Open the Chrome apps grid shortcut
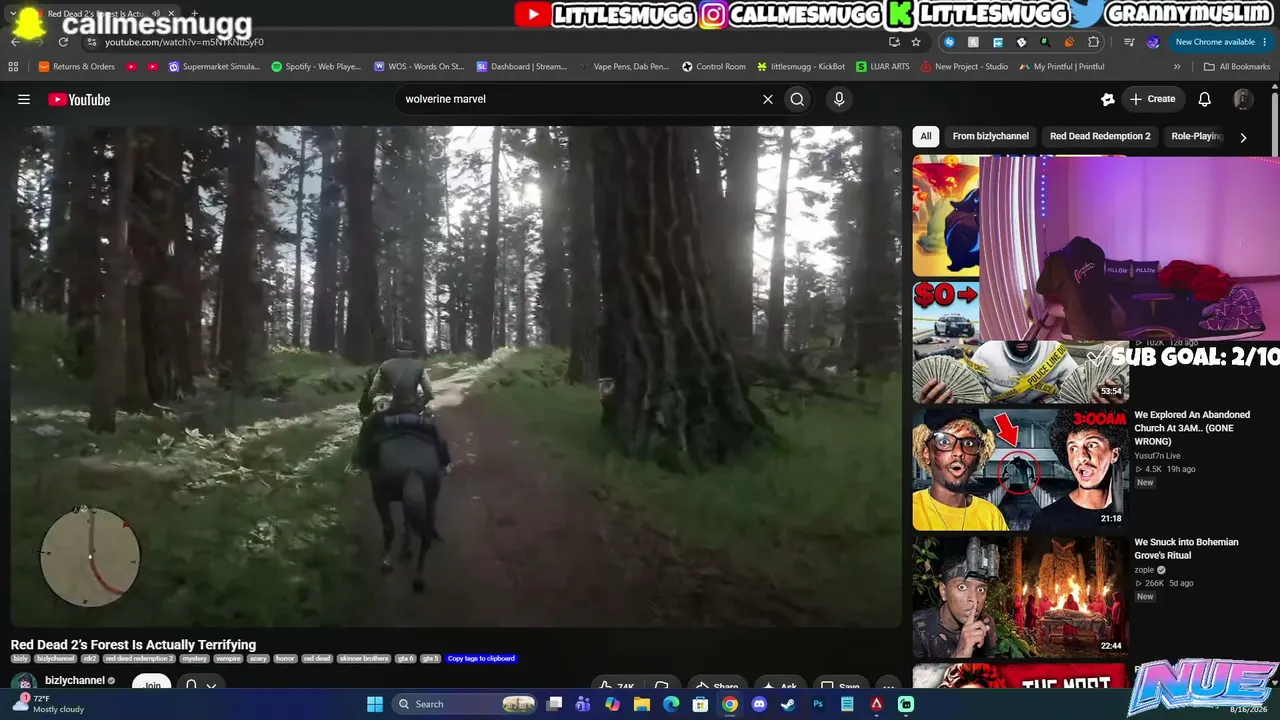Viewport: 1280px width, 720px height. pos(13,67)
